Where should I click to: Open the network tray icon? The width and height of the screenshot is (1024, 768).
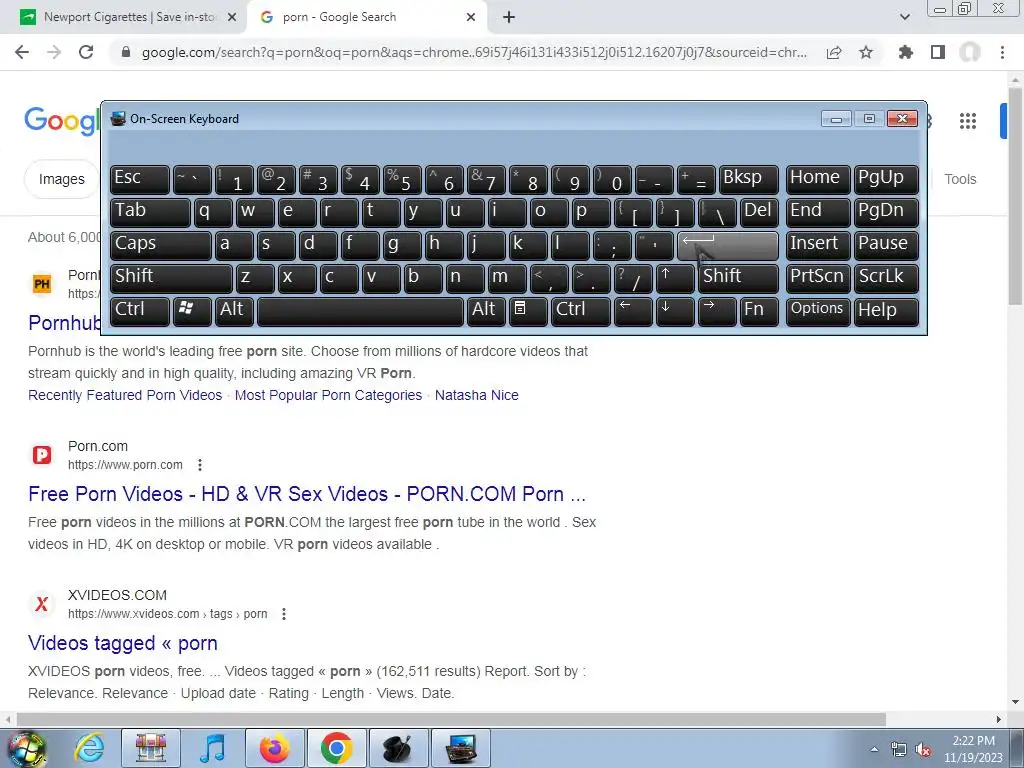pos(899,750)
